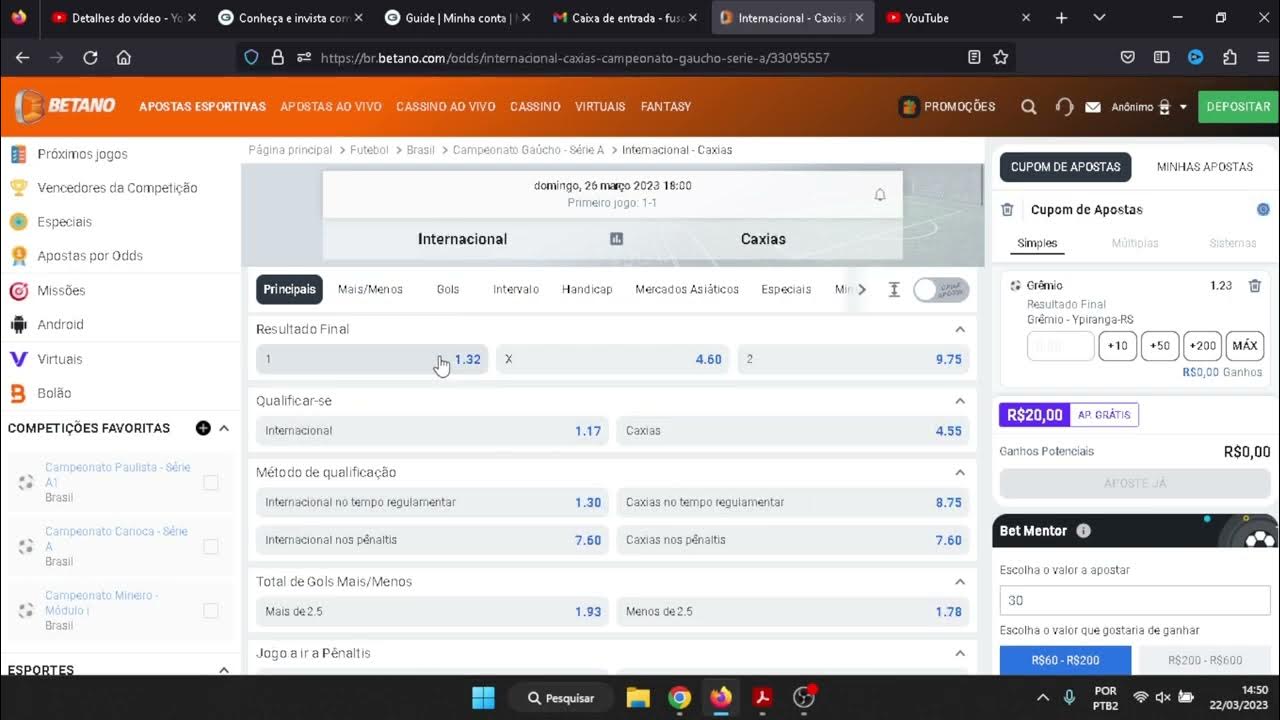This screenshot has width=1280, height=720.
Task: Open Minhas Apostas tab
Action: pyautogui.click(x=1204, y=167)
